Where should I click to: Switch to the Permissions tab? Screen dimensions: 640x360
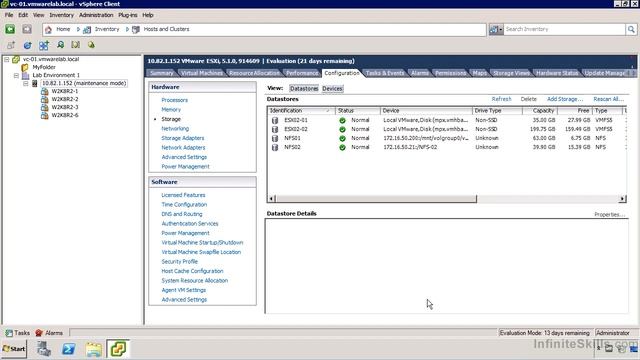(450, 73)
